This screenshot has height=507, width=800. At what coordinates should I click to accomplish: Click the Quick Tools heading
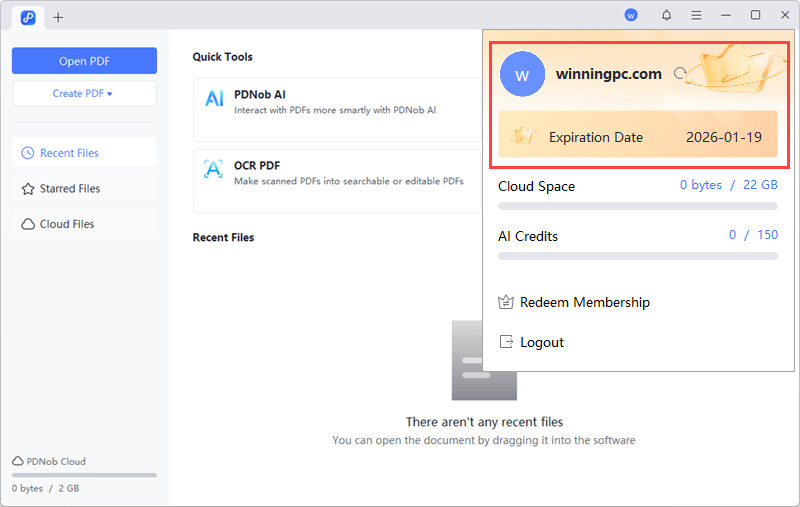[x=222, y=57]
